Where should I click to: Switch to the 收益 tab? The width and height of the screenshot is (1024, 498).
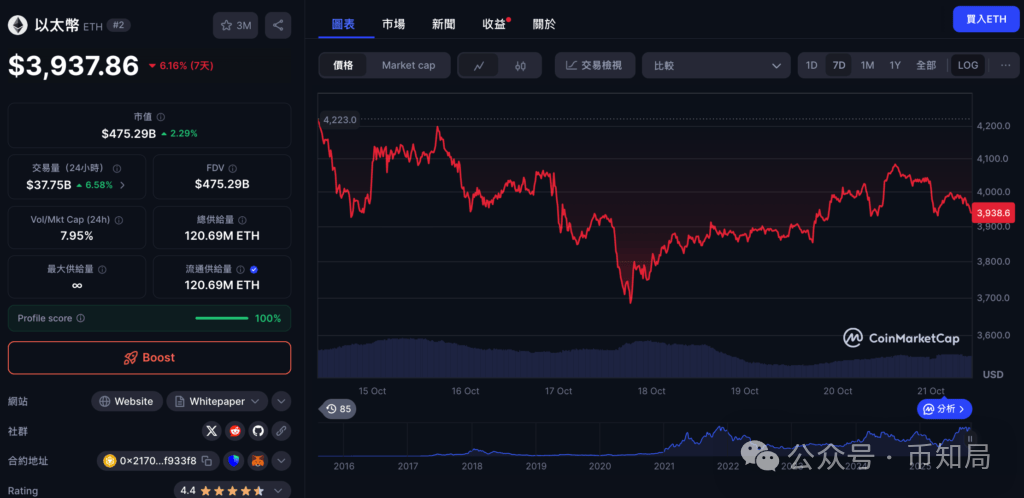[x=494, y=24]
